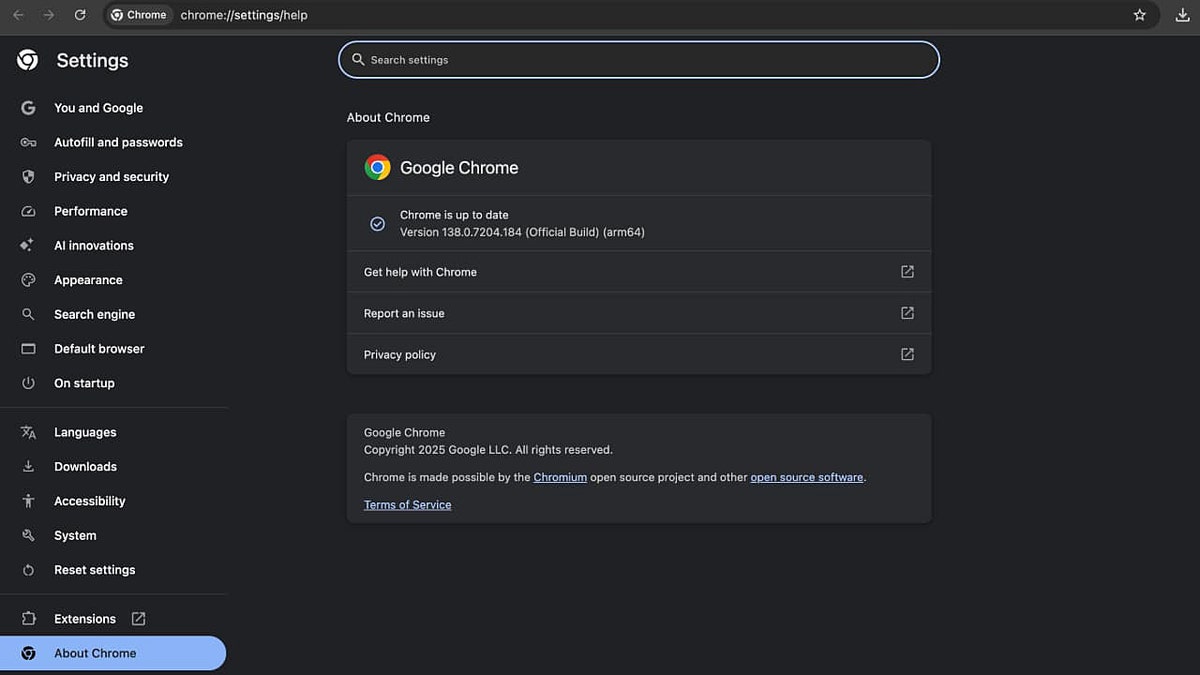1200x675 pixels.
Task: Select the Appearance palette icon
Action: 28,280
